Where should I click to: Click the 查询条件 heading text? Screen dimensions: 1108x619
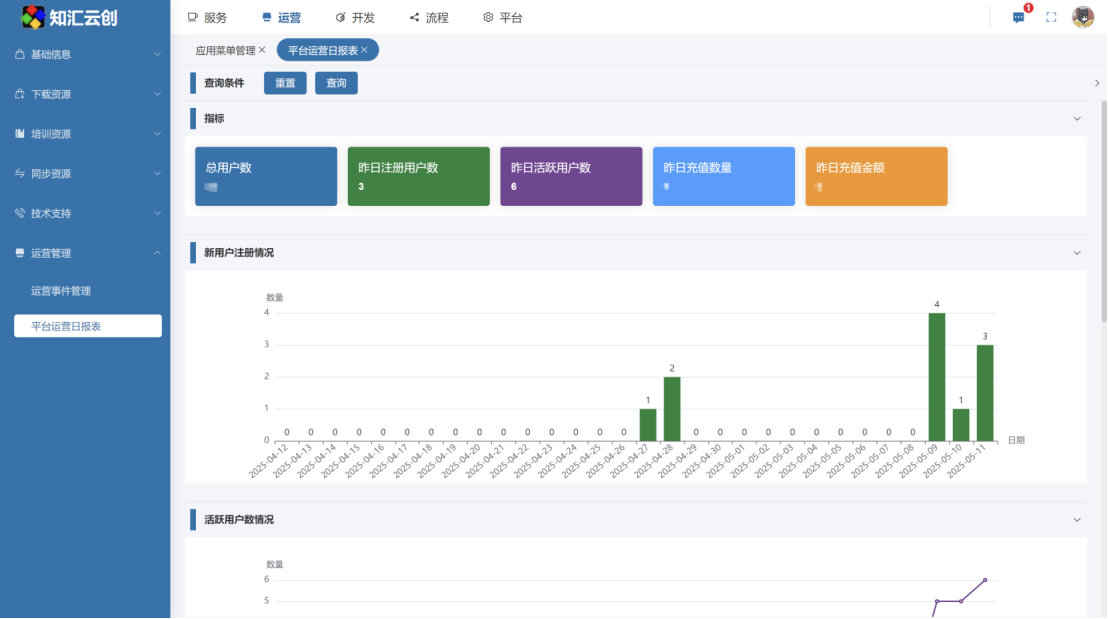point(224,83)
